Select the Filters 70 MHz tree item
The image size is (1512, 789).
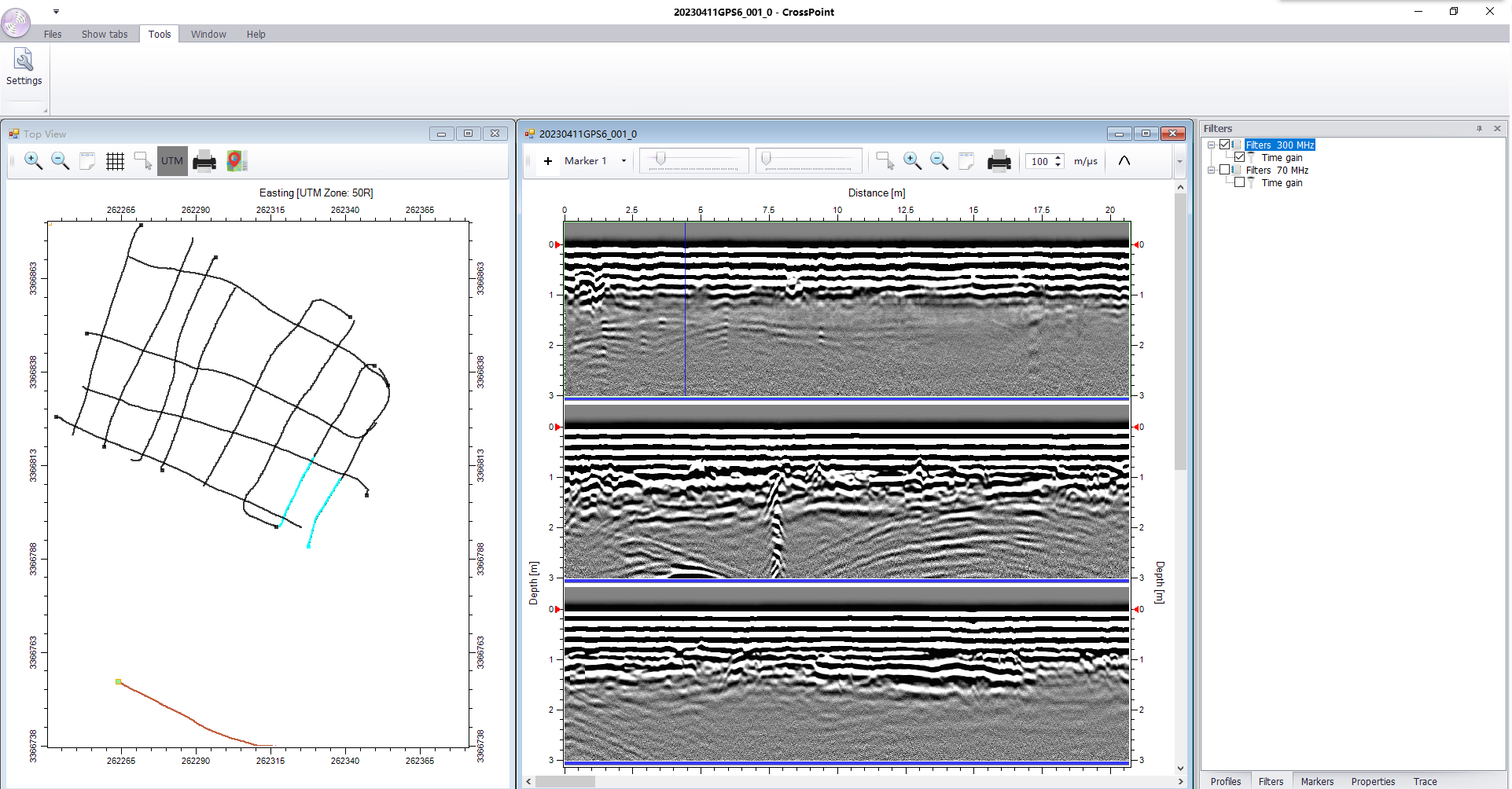[x=1277, y=170]
